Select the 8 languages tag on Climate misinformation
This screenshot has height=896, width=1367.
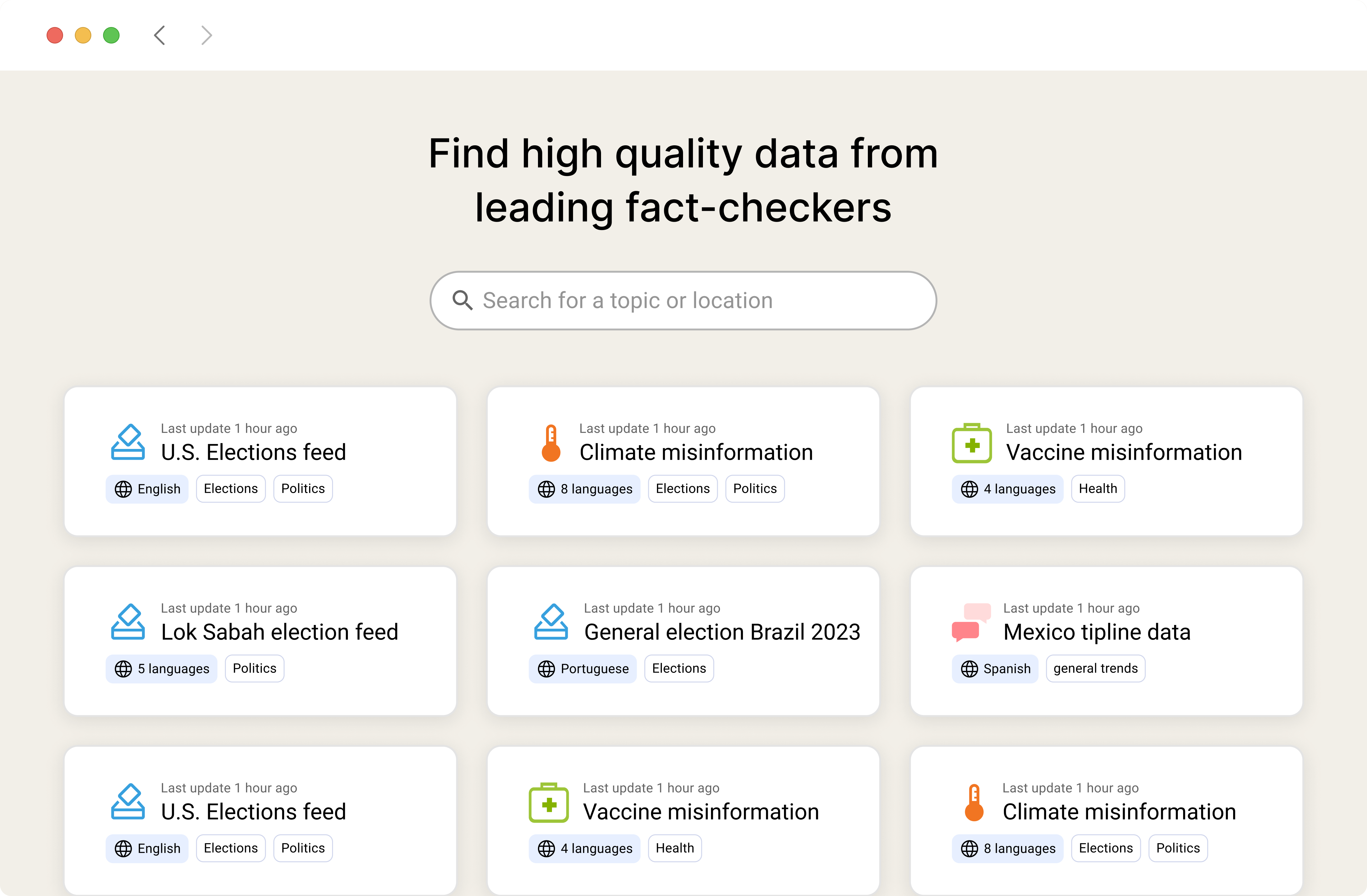click(585, 488)
